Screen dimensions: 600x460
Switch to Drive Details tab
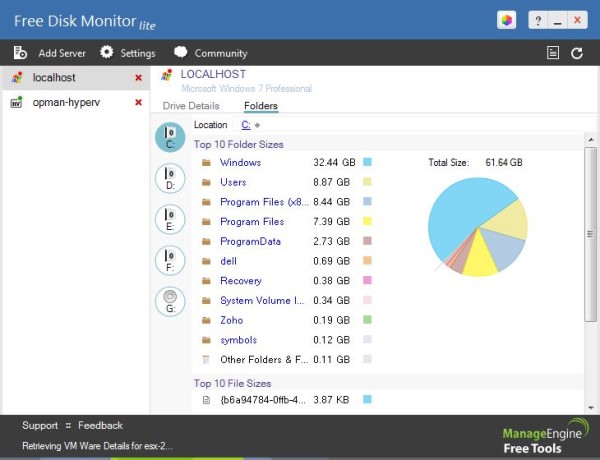pos(191,106)
